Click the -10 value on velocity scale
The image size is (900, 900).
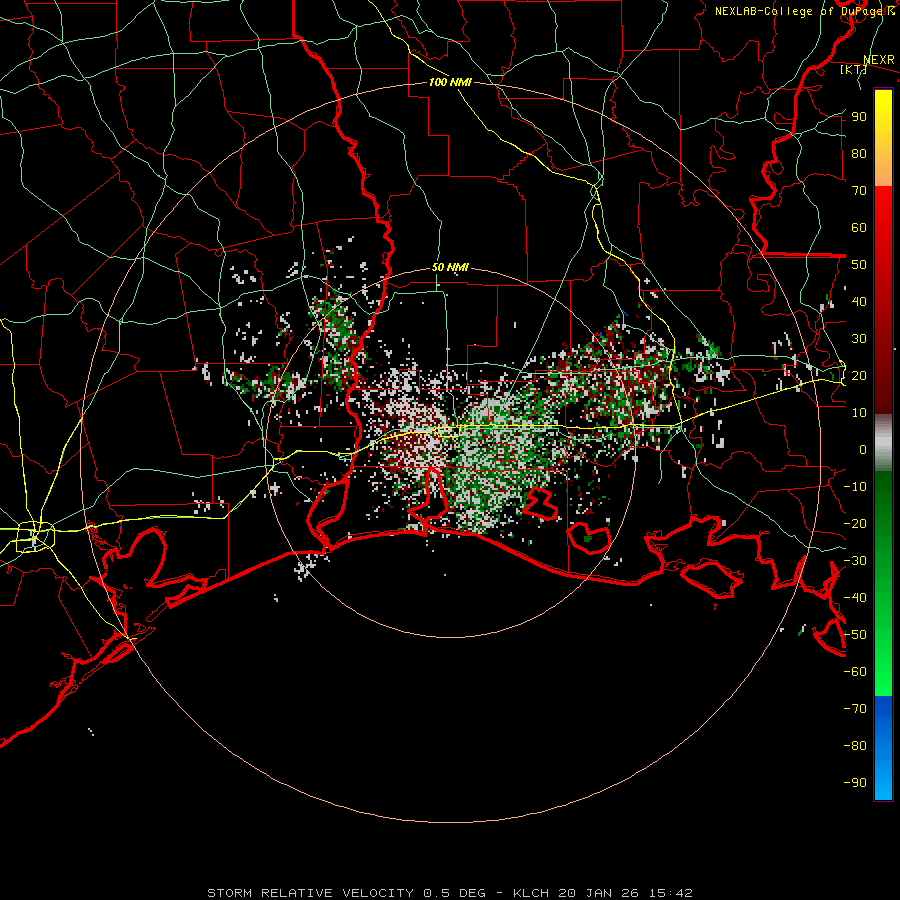pyautogui.click(x=855, y=487)
